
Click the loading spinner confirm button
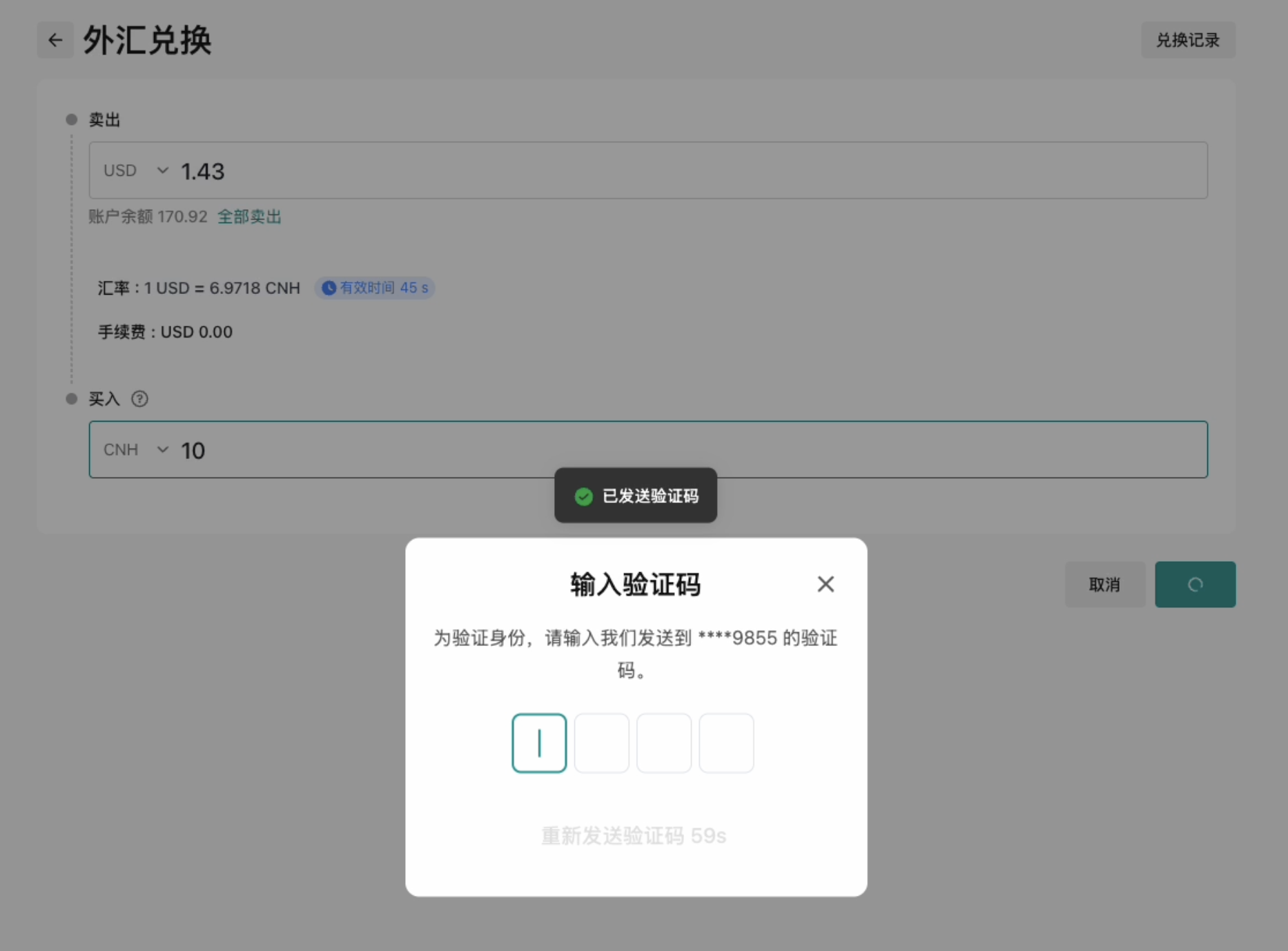point(1195,585)
